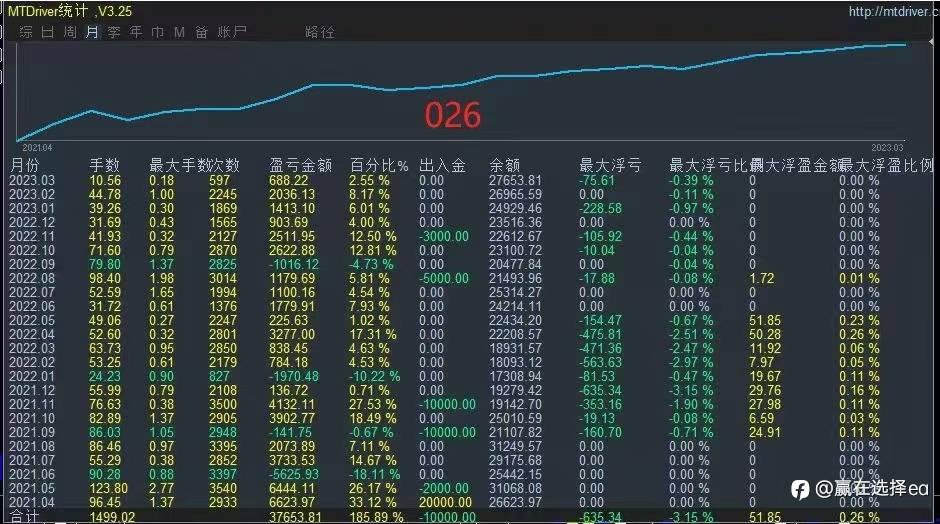
Task: Select the 2023.03 month row
Action: (x=33, y=180)
